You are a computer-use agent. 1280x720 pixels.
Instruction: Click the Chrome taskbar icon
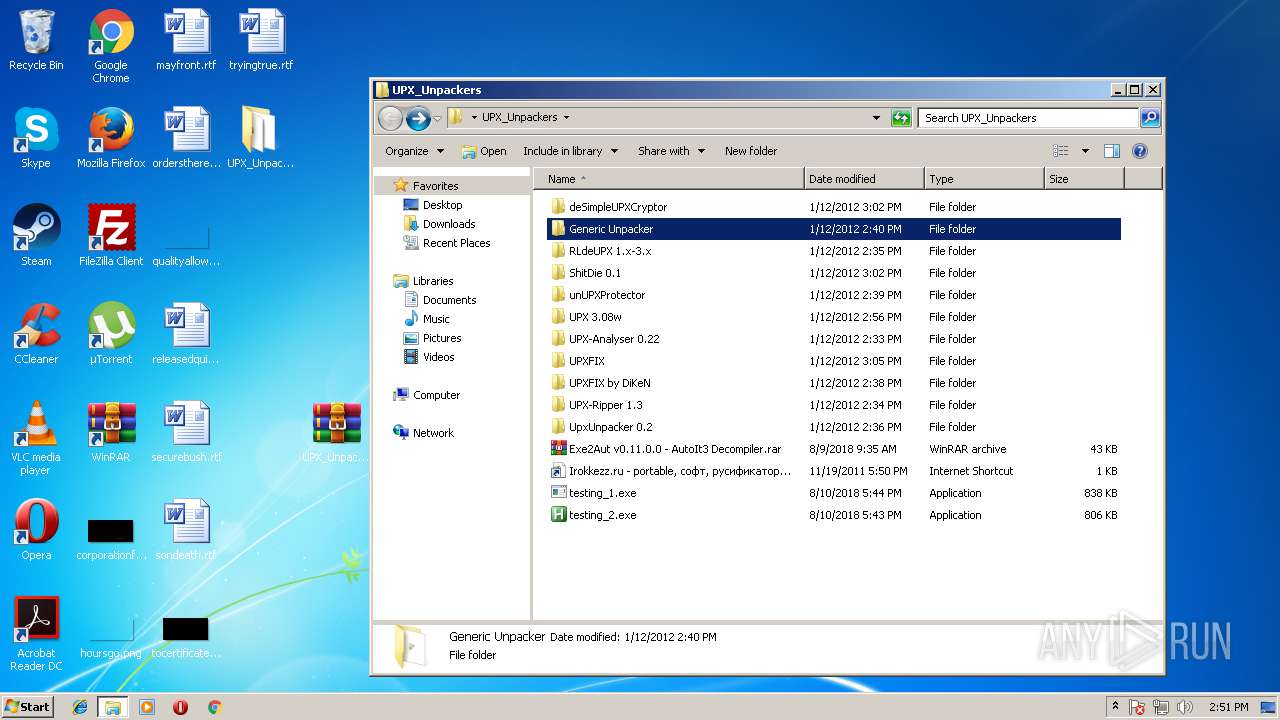click(x=214, y=707)
